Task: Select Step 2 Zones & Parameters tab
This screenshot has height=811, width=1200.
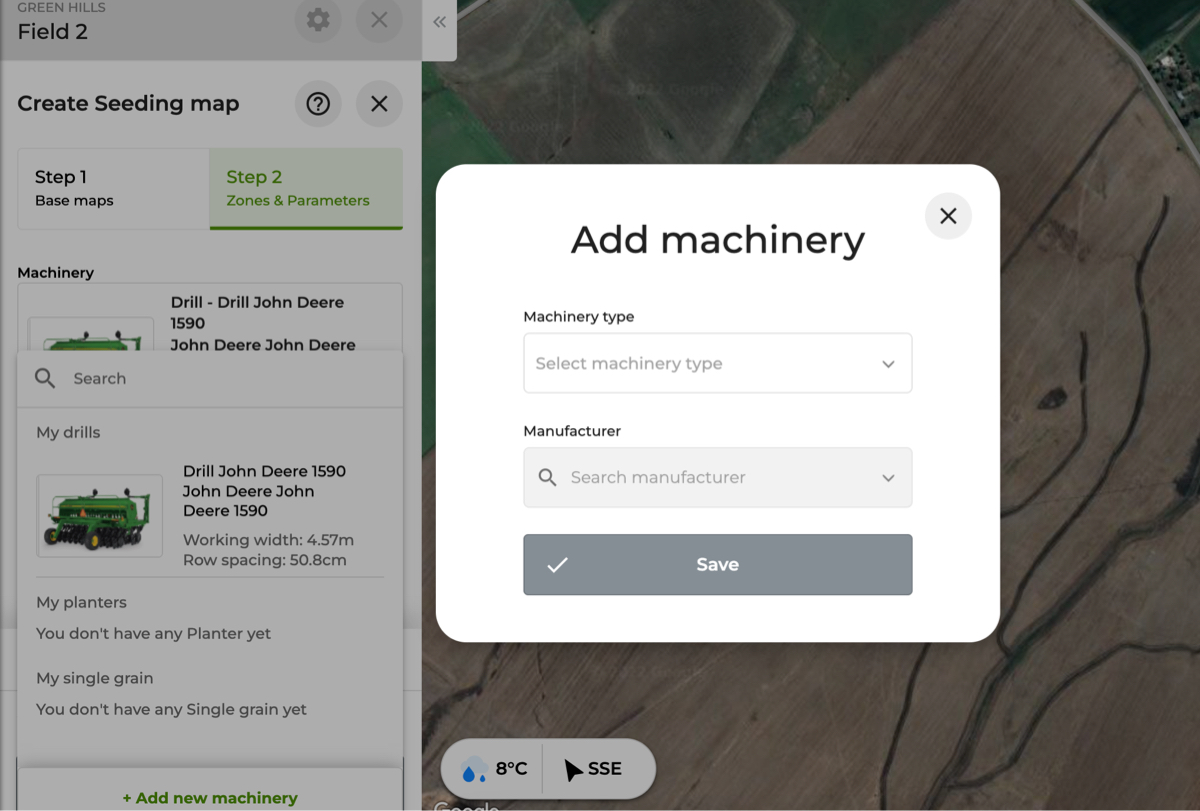Action: tap(306, 189)
